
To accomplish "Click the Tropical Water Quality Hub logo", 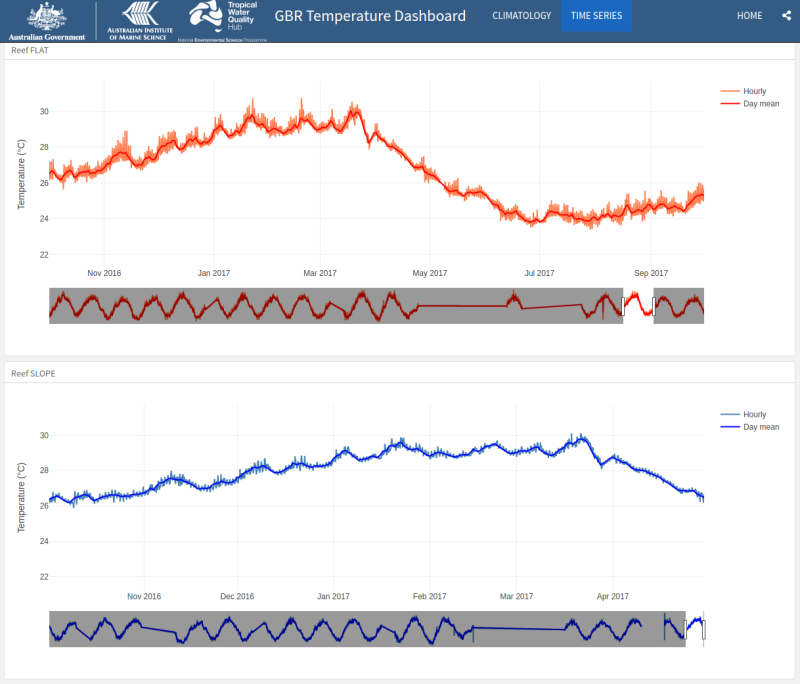I will click(x=222, y=21).
